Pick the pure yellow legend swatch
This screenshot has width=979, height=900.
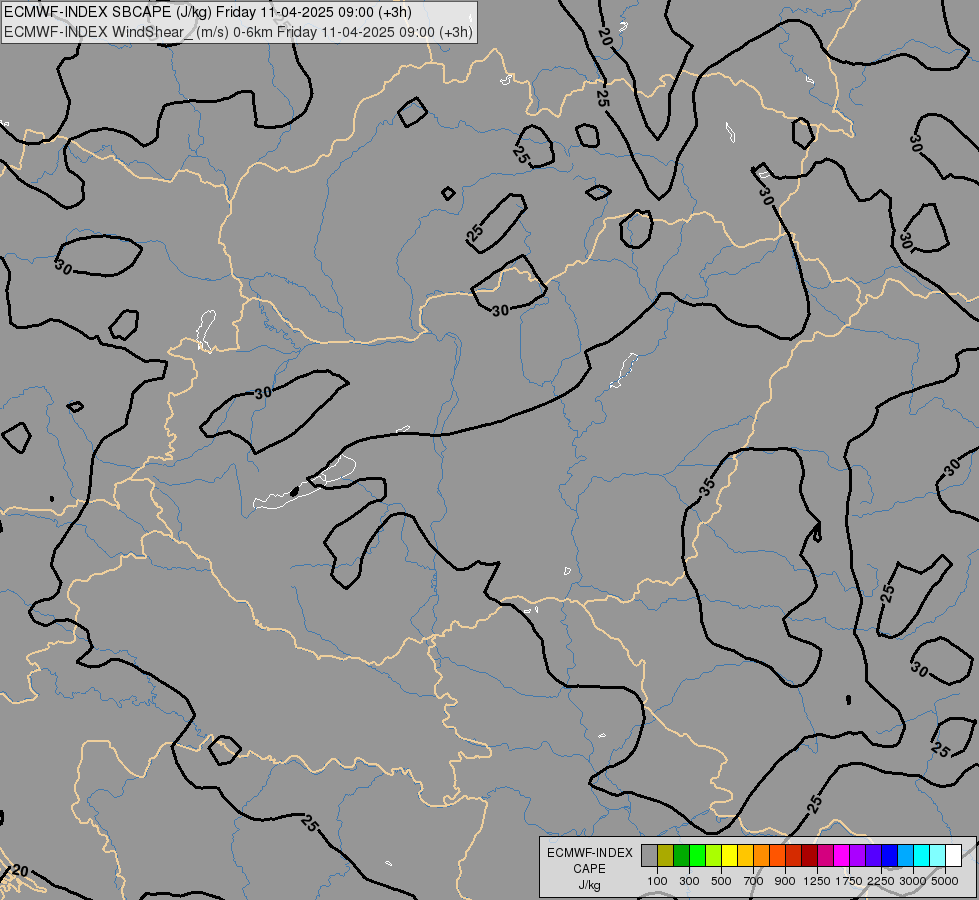(729, 856)
